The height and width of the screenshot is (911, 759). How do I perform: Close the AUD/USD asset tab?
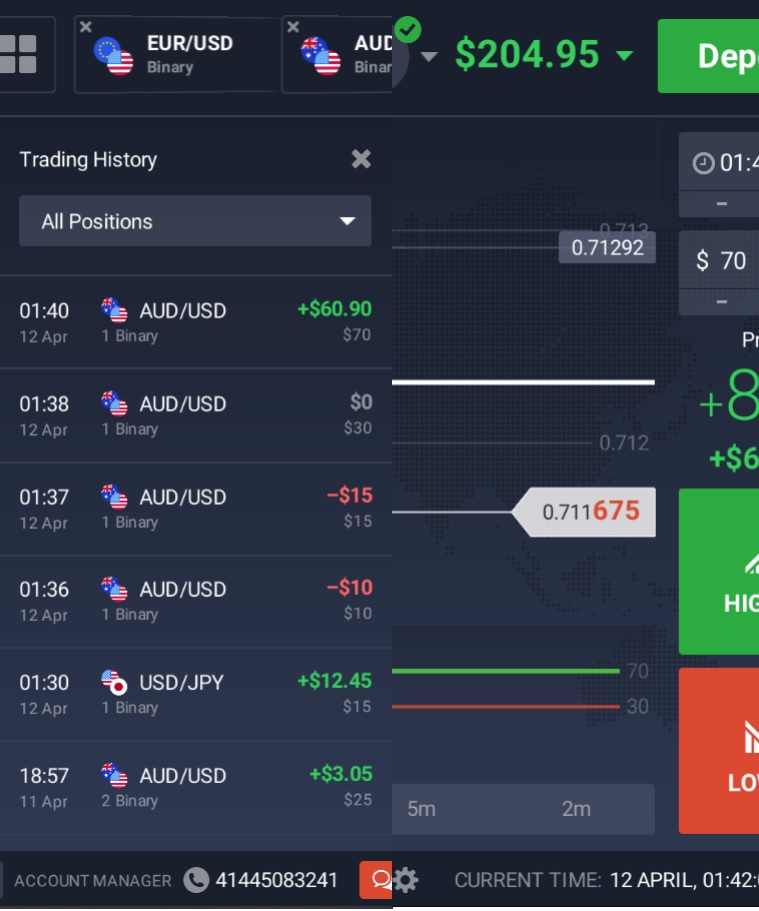[293, 27]
